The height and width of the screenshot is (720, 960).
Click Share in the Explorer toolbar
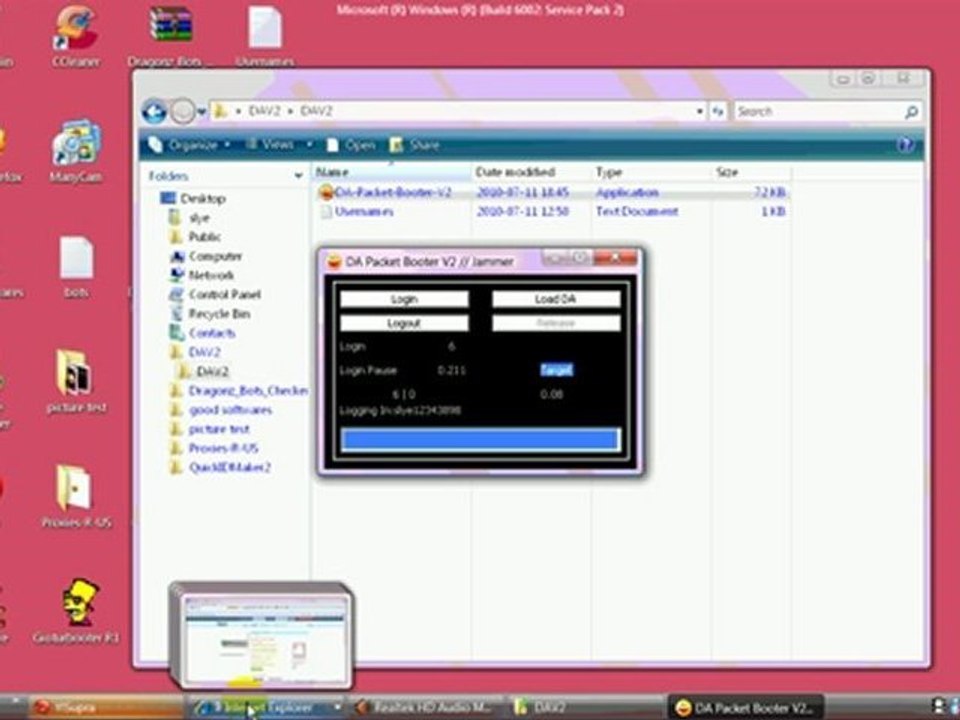pyautogui.click(x=415, y=145)
